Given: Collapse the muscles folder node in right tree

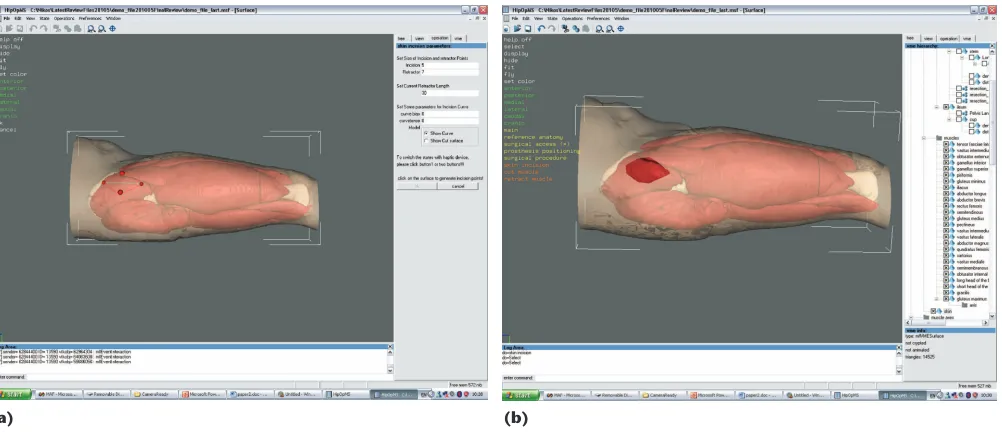Looking at the screenshot, I should pyautogui.click(x=924, y=137).
